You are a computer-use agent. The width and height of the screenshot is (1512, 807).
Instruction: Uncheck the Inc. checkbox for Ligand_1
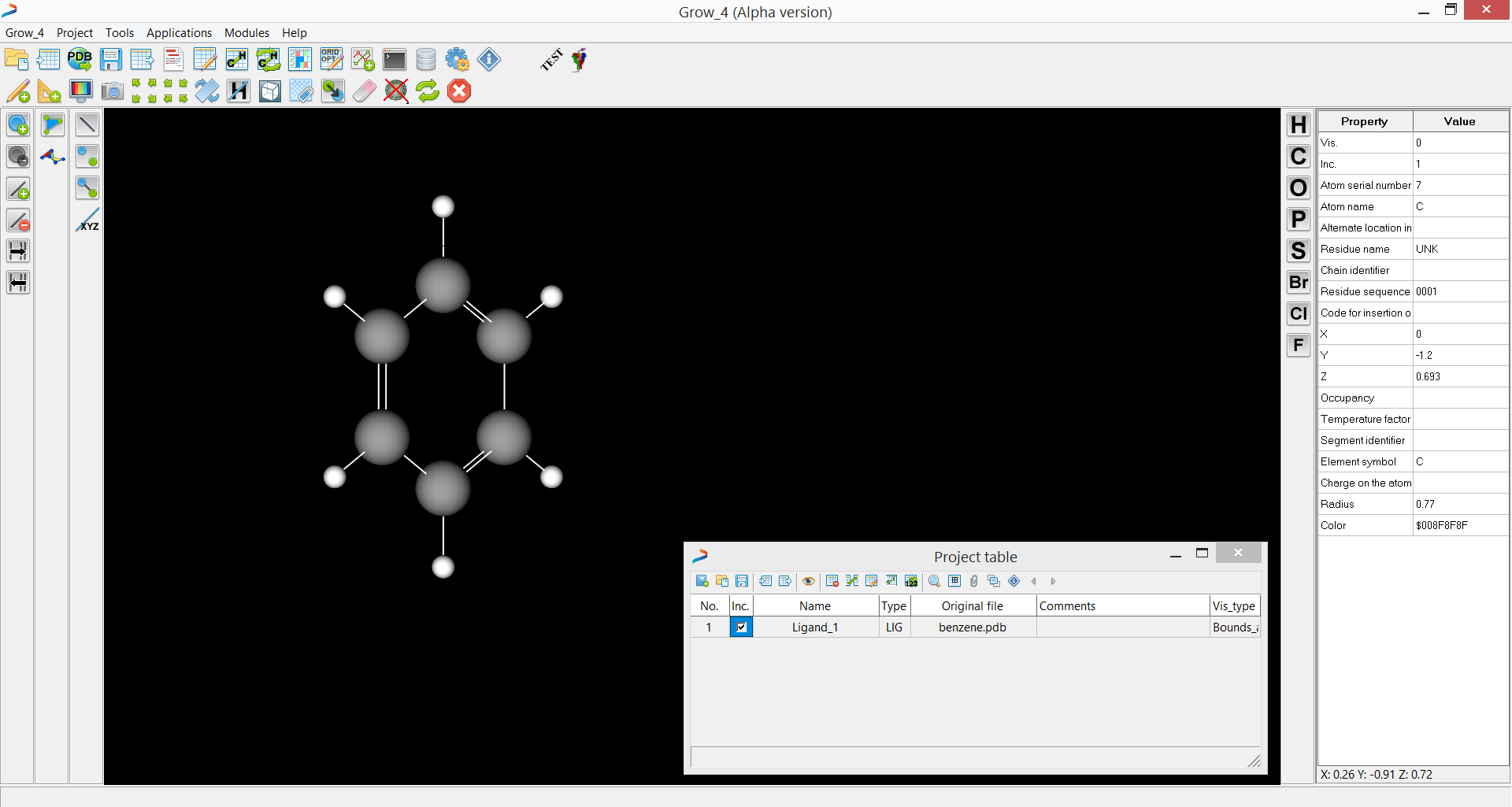pyautogui.click(x=741, y=627)
